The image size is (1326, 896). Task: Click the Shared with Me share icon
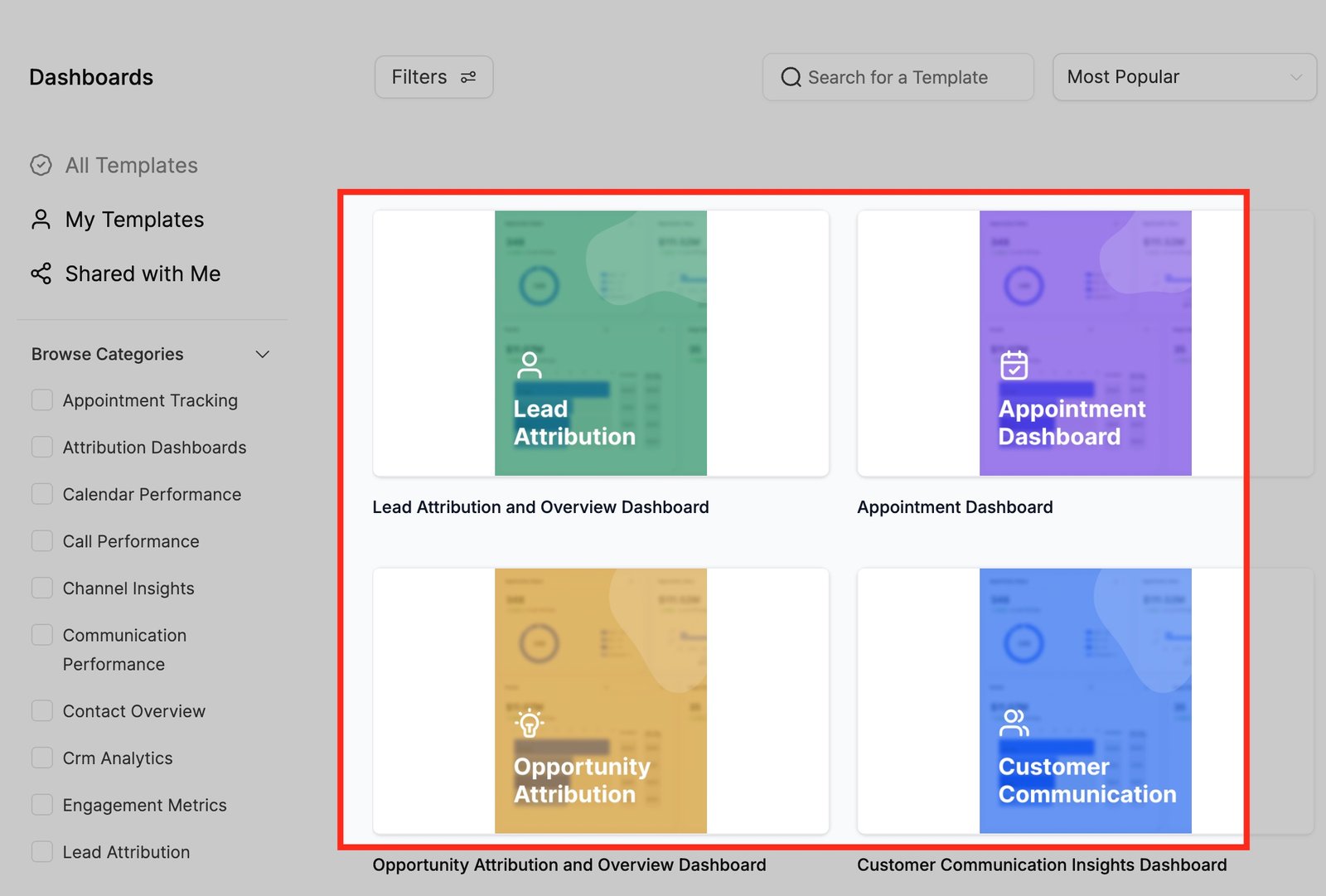pyautogui.click(x=41, y=274)
